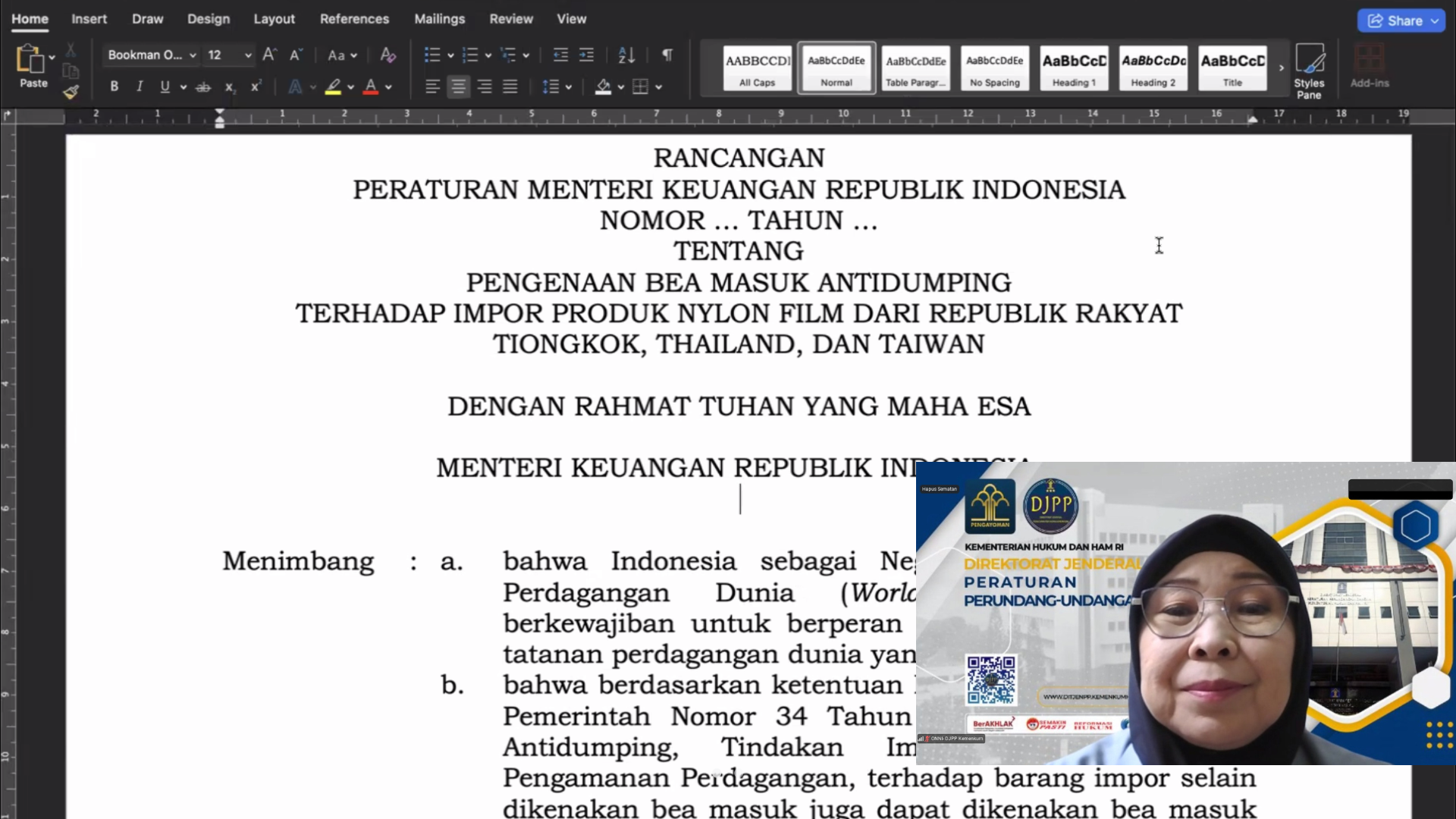The image size is (1456, 819).
Task: Open the Draw tab
Action: coord(147,19)
